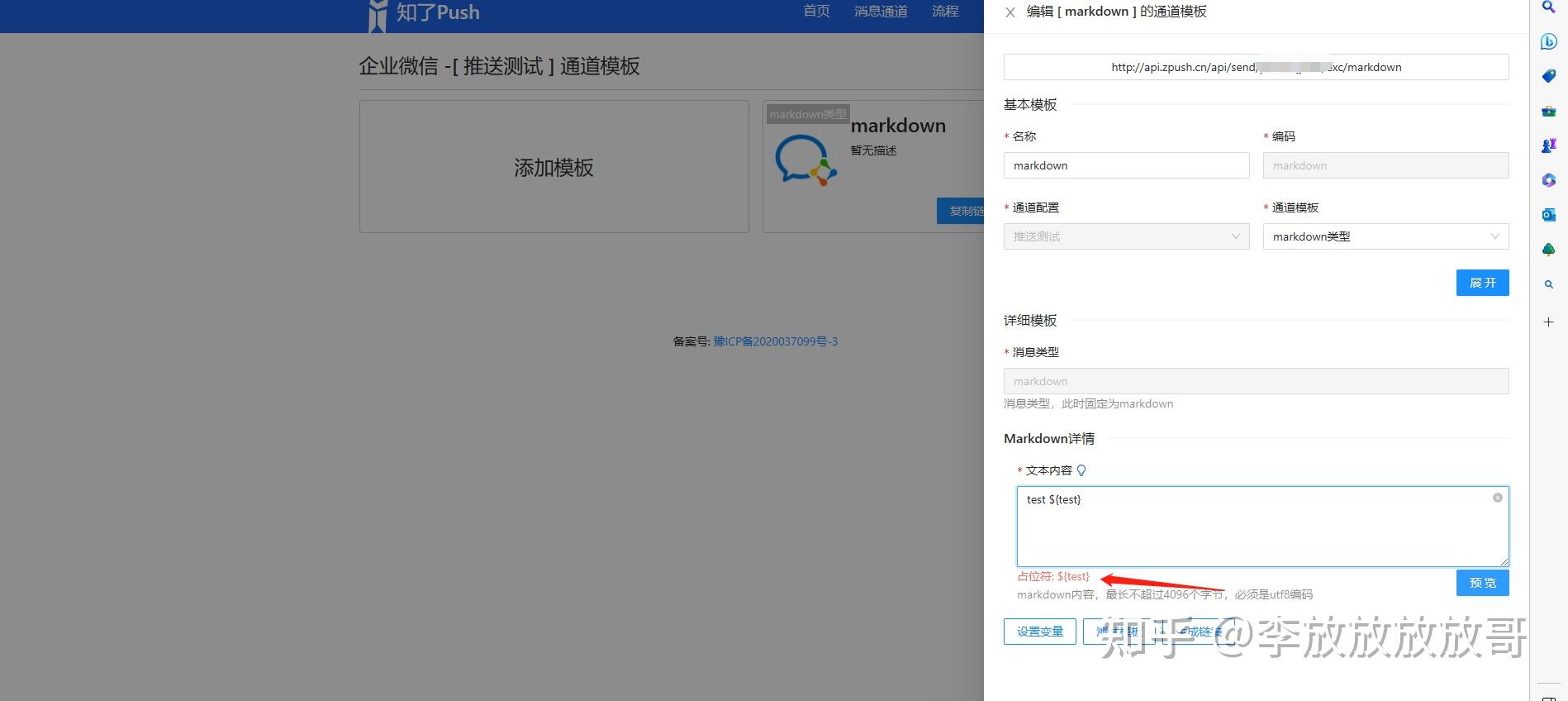Click the 展开 button

coord(1482,283)
